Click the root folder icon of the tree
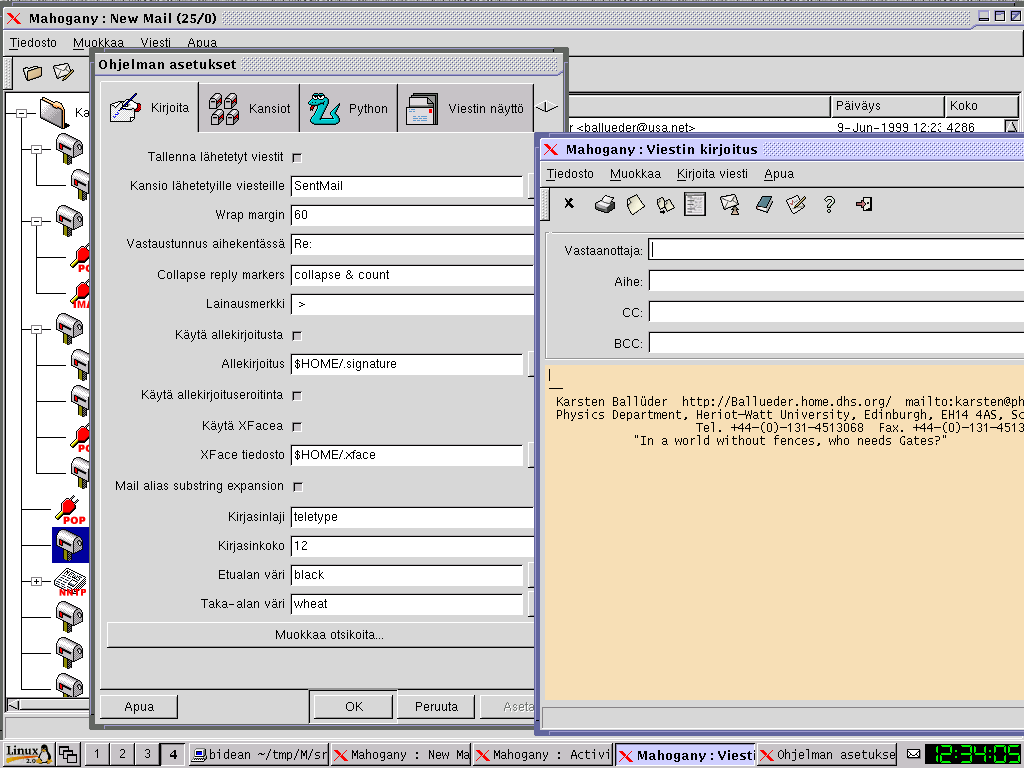 (54, 112)
